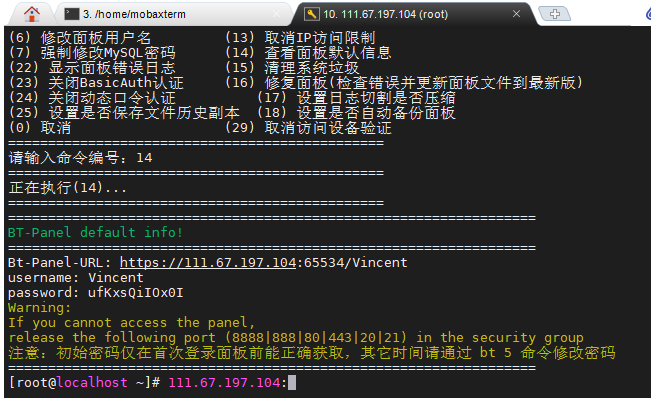This screenshot has height=398, width=651.
Task: Click the yellow 'Warning:' line
Action: coord(39,308)
